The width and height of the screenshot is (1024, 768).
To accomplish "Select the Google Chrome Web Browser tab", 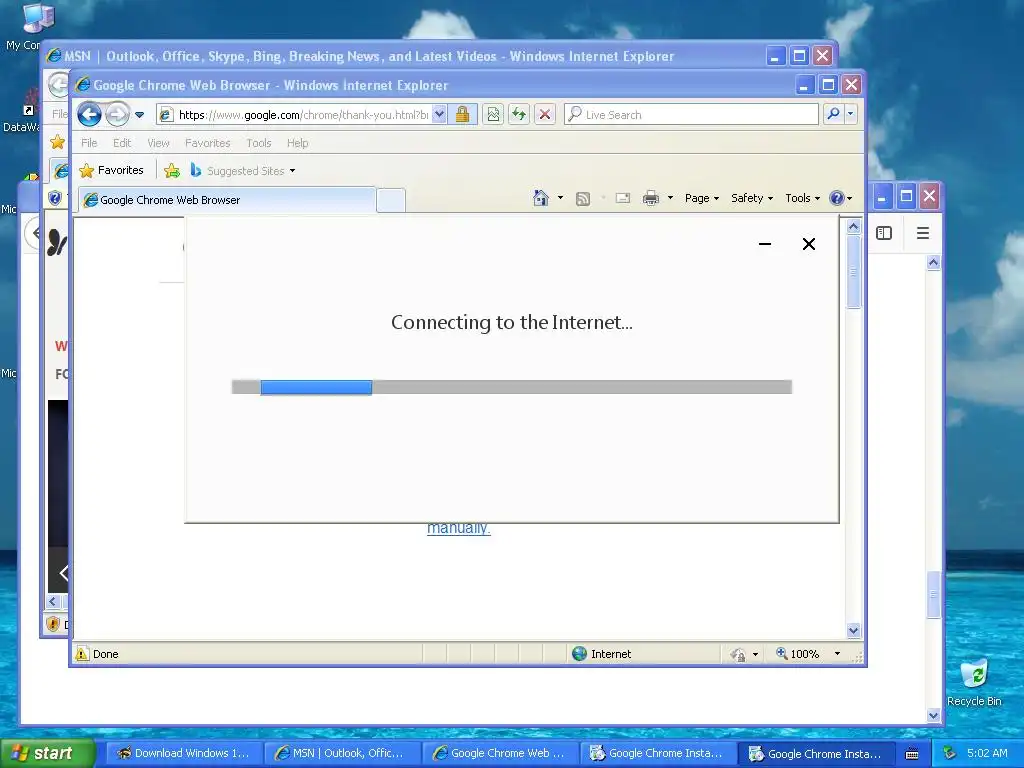I will tap(227, 200).
